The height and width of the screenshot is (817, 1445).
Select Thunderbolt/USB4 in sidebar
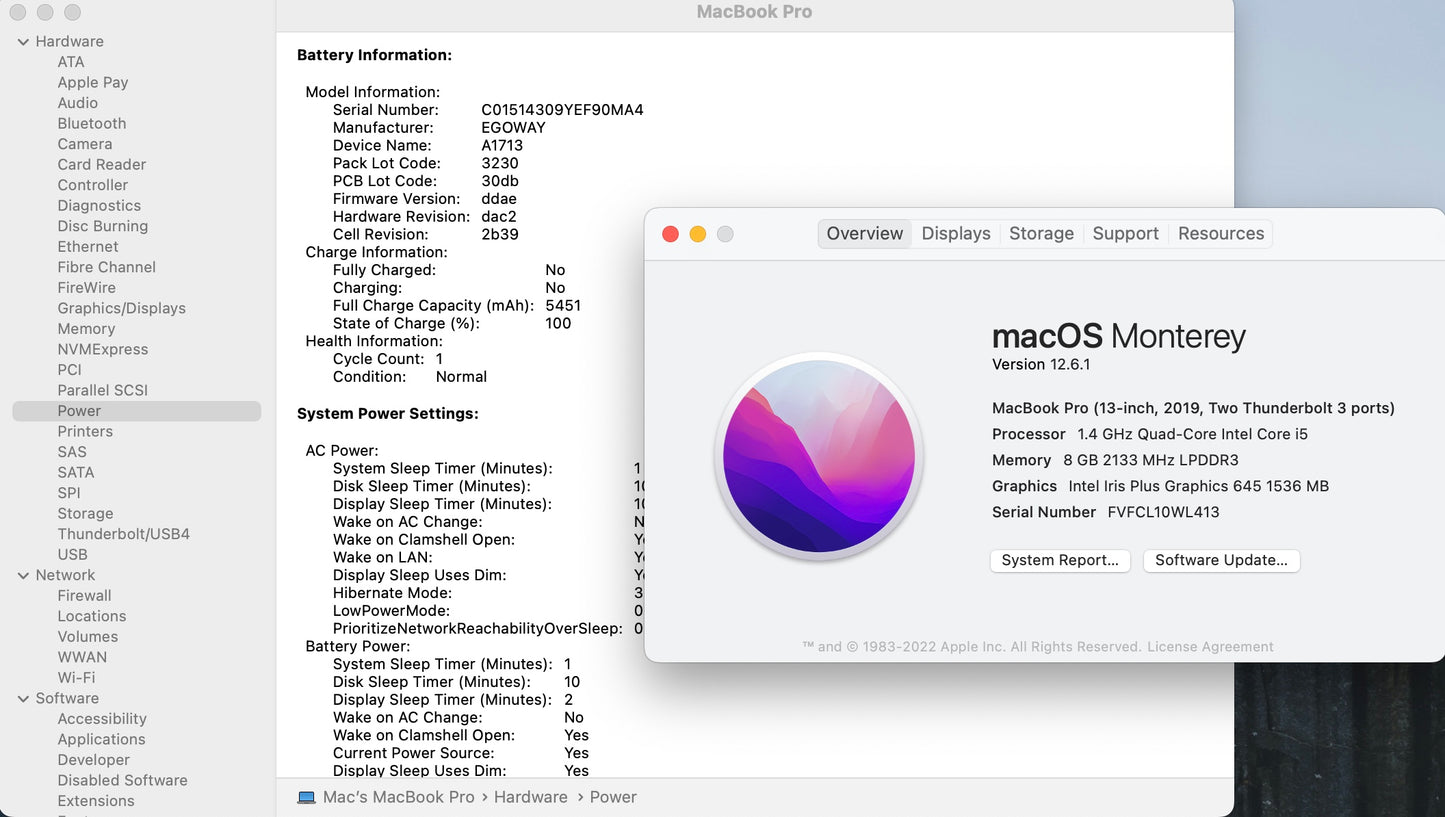(x=123, y=534)
